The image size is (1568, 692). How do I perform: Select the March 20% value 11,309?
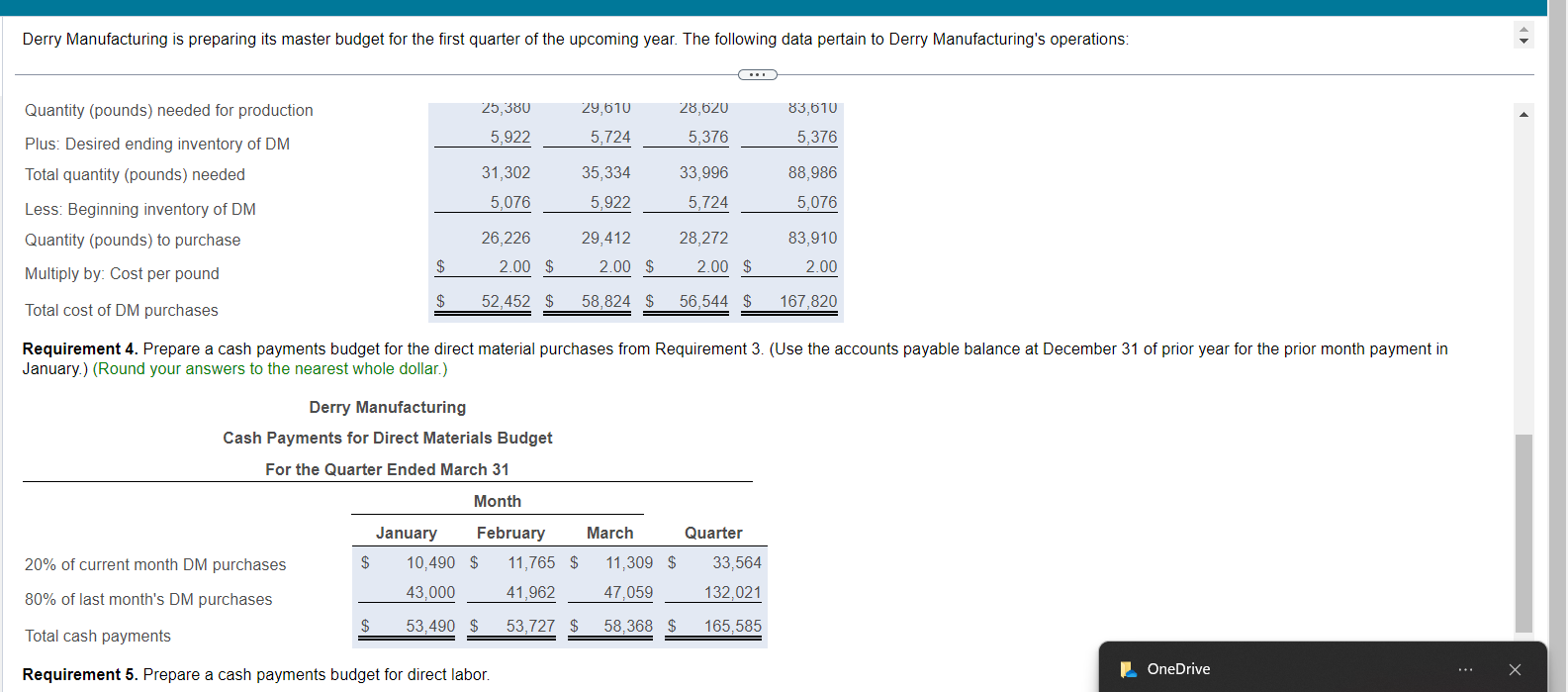pyautogui.click(x=629, y=562)
